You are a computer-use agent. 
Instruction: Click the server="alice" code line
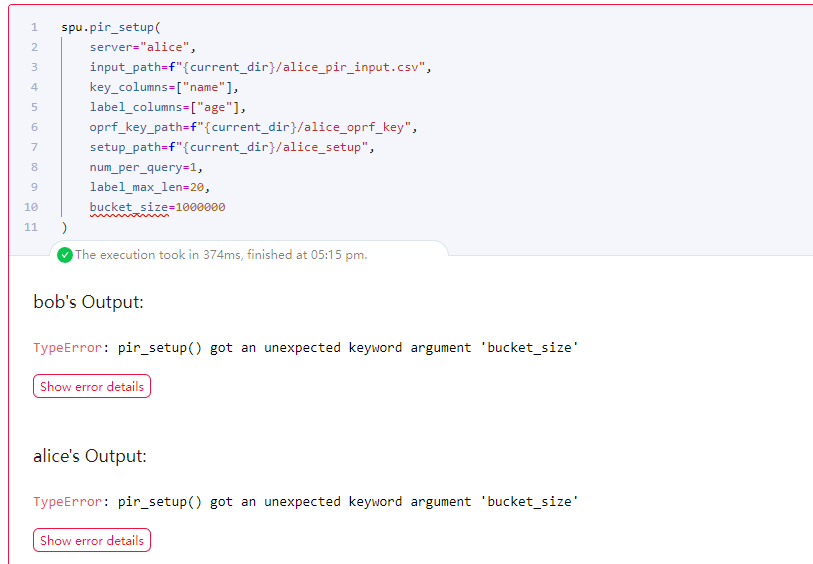[144, 47]
